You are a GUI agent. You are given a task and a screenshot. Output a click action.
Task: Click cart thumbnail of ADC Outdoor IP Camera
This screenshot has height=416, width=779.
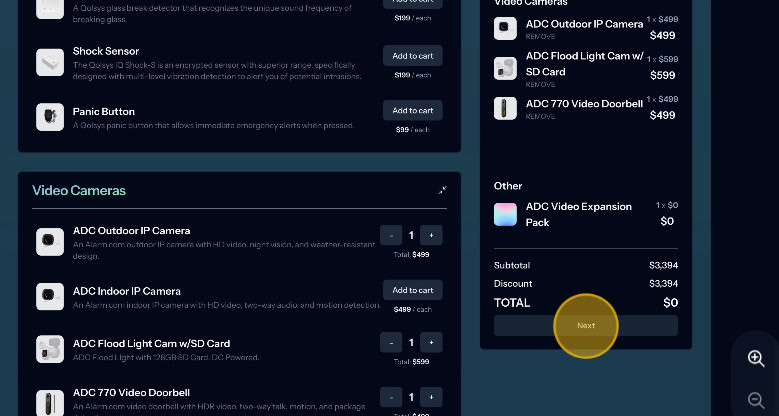[505, 28]
